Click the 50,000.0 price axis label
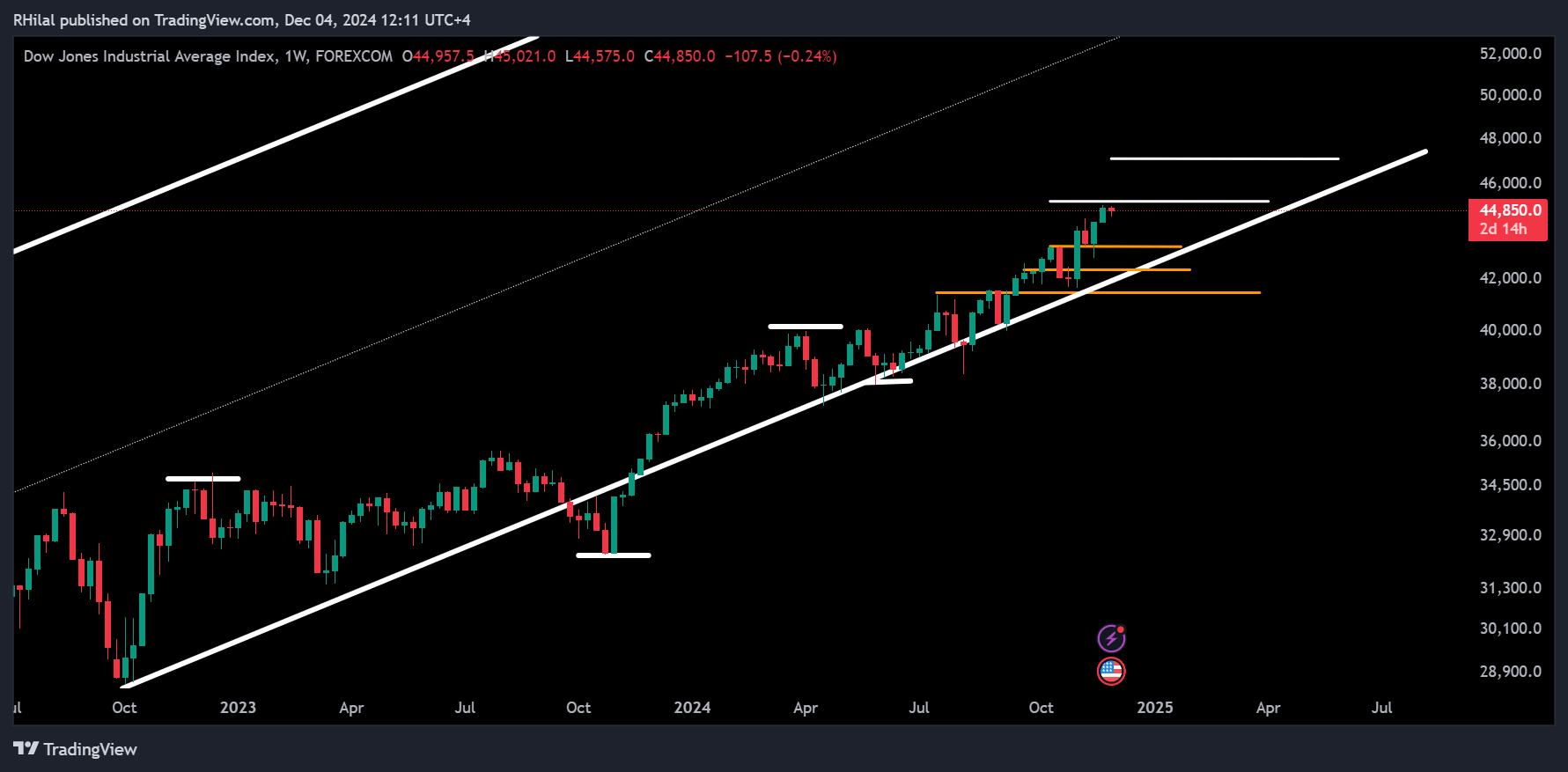 [1511, 95]
